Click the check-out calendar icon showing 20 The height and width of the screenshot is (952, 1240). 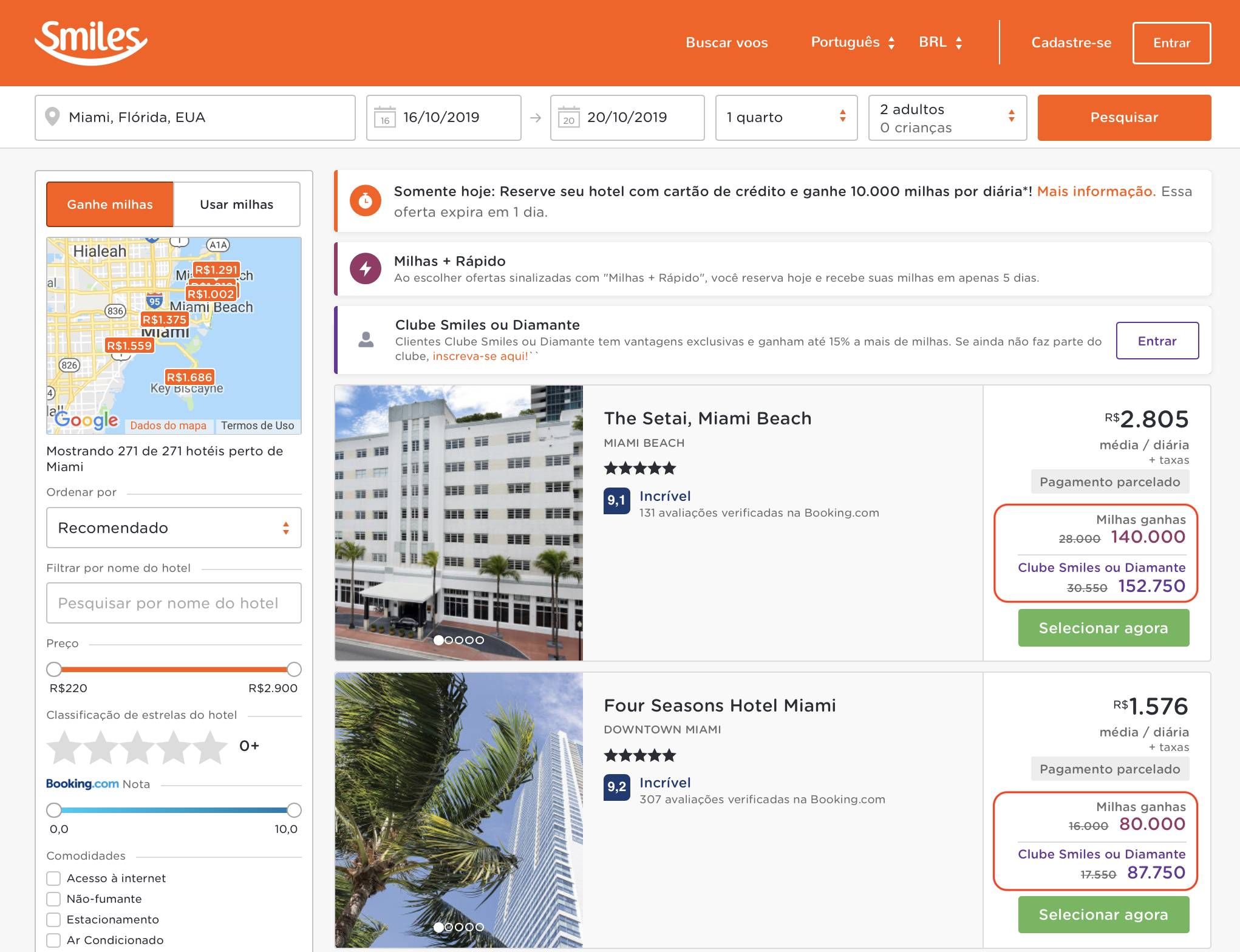(568, 117)
